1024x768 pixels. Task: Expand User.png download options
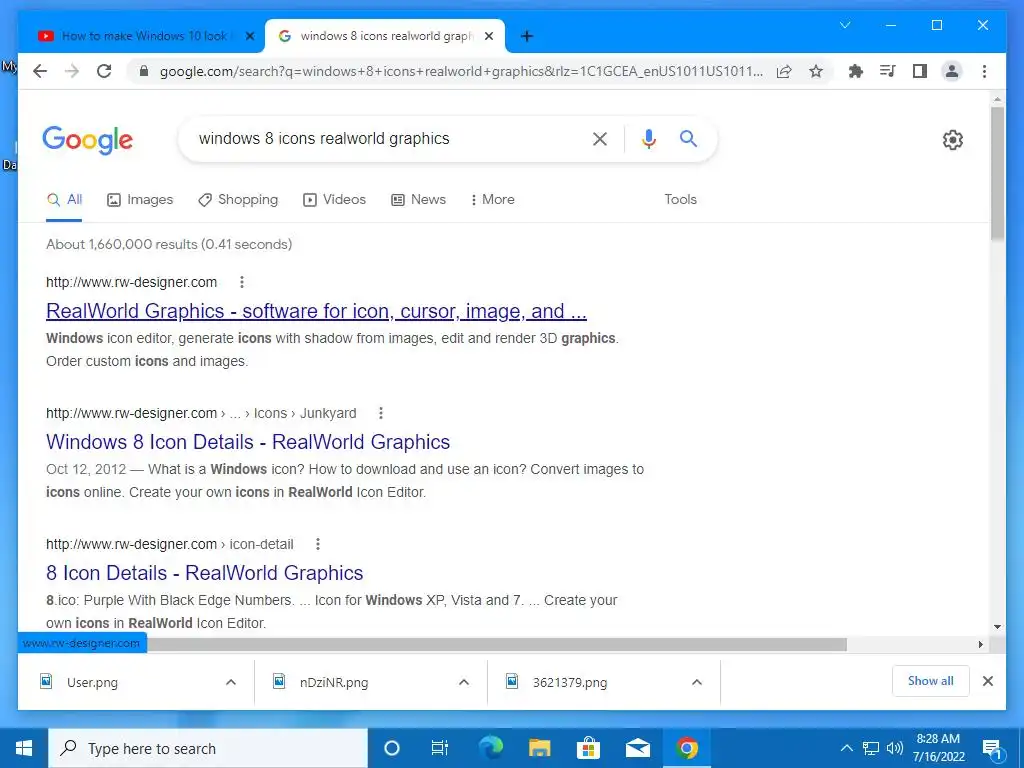231,682
